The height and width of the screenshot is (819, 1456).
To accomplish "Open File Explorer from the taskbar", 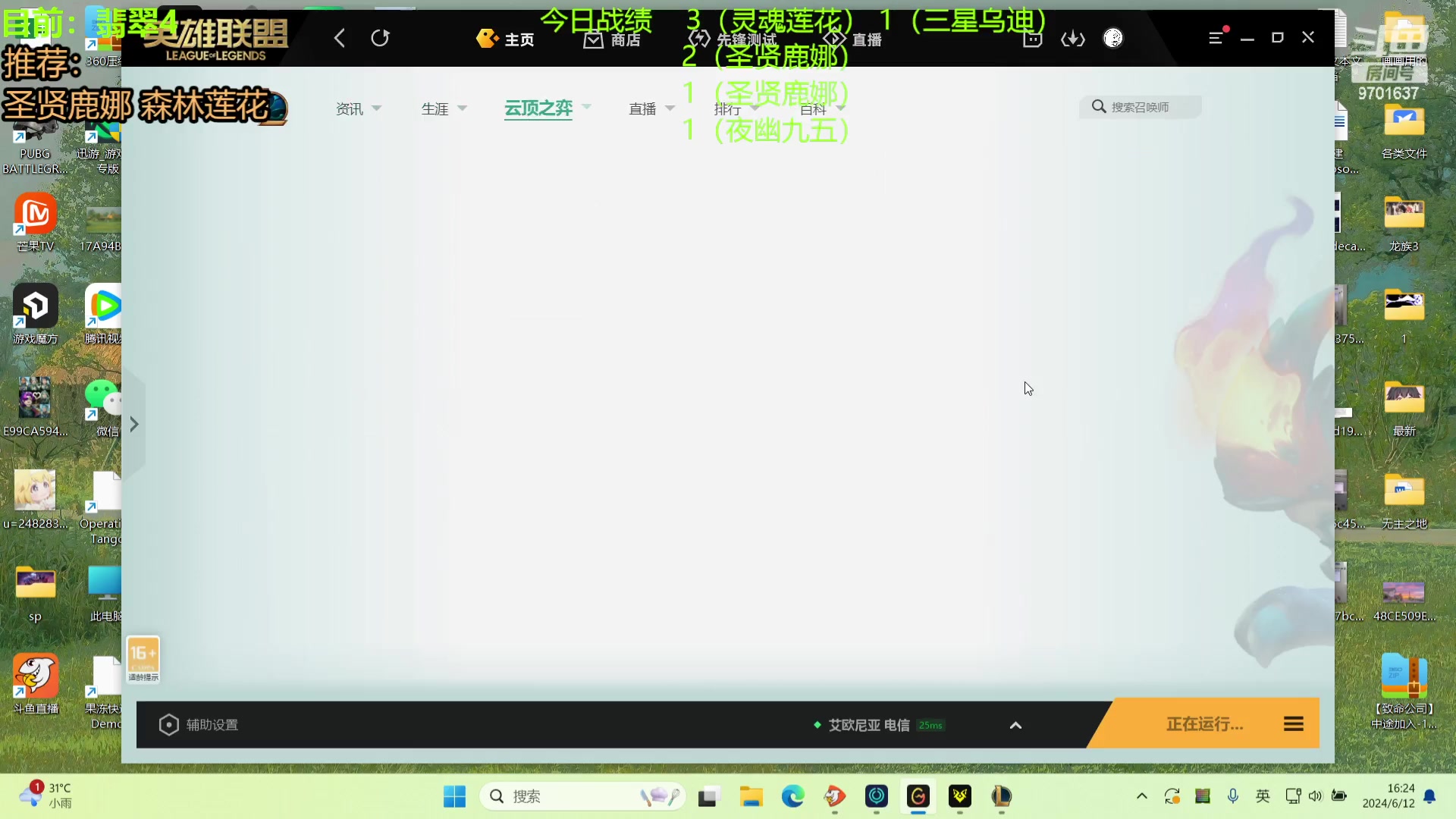I will 751,796.
